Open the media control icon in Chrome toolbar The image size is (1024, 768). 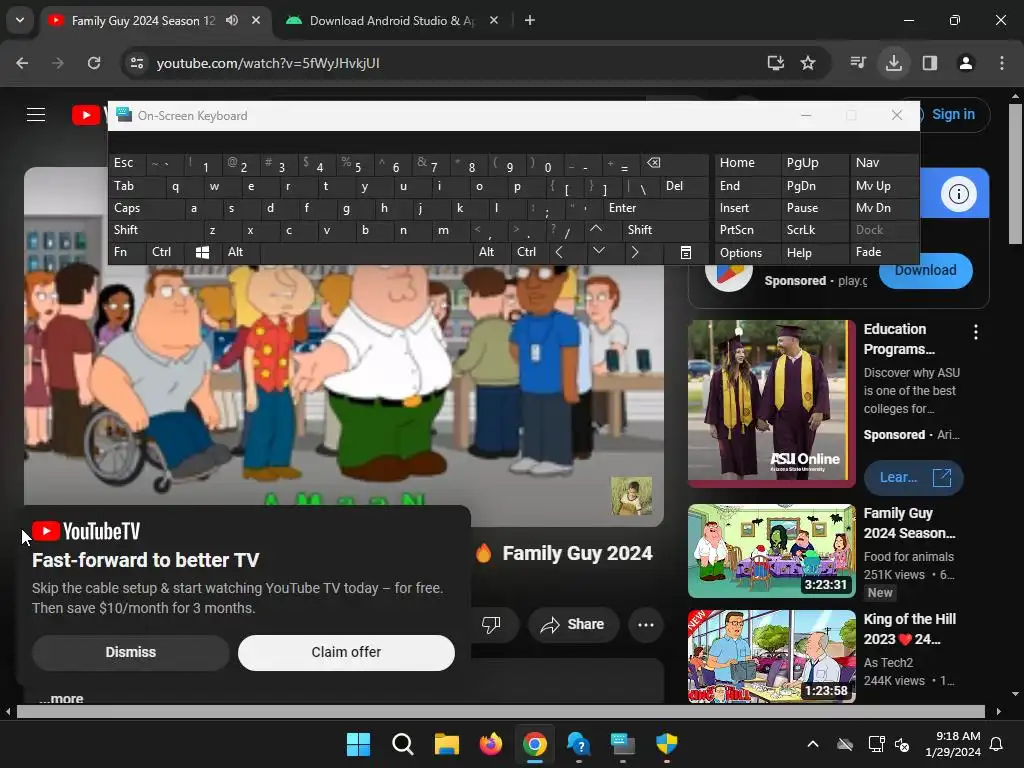tap(858, 63)
